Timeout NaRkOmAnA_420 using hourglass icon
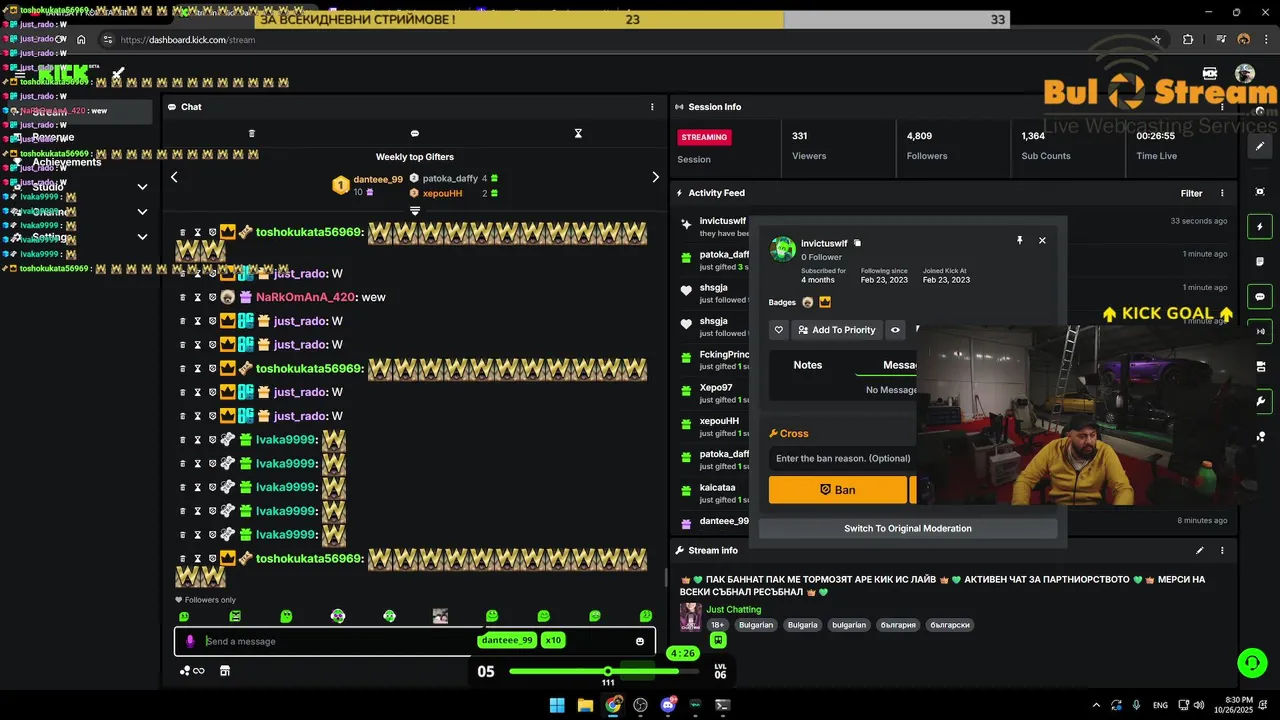The width and height of the screenshot is (1280, 720). pyautogui.click(x=198, y=297)
